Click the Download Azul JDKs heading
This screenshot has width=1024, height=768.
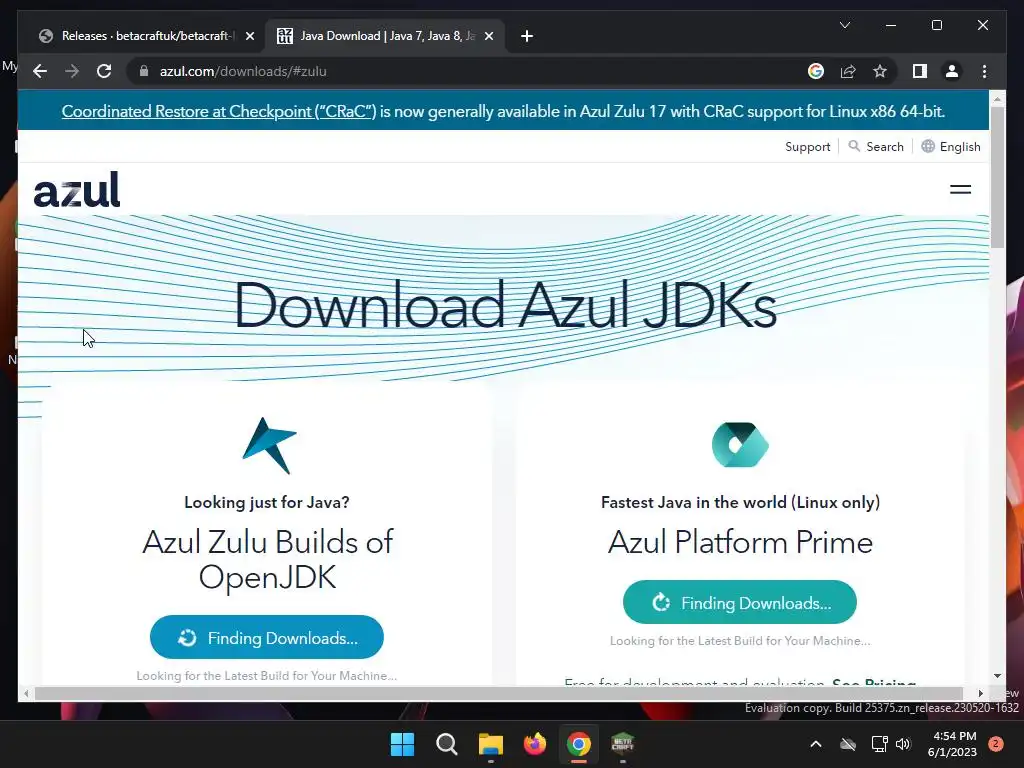click(505, 305)
